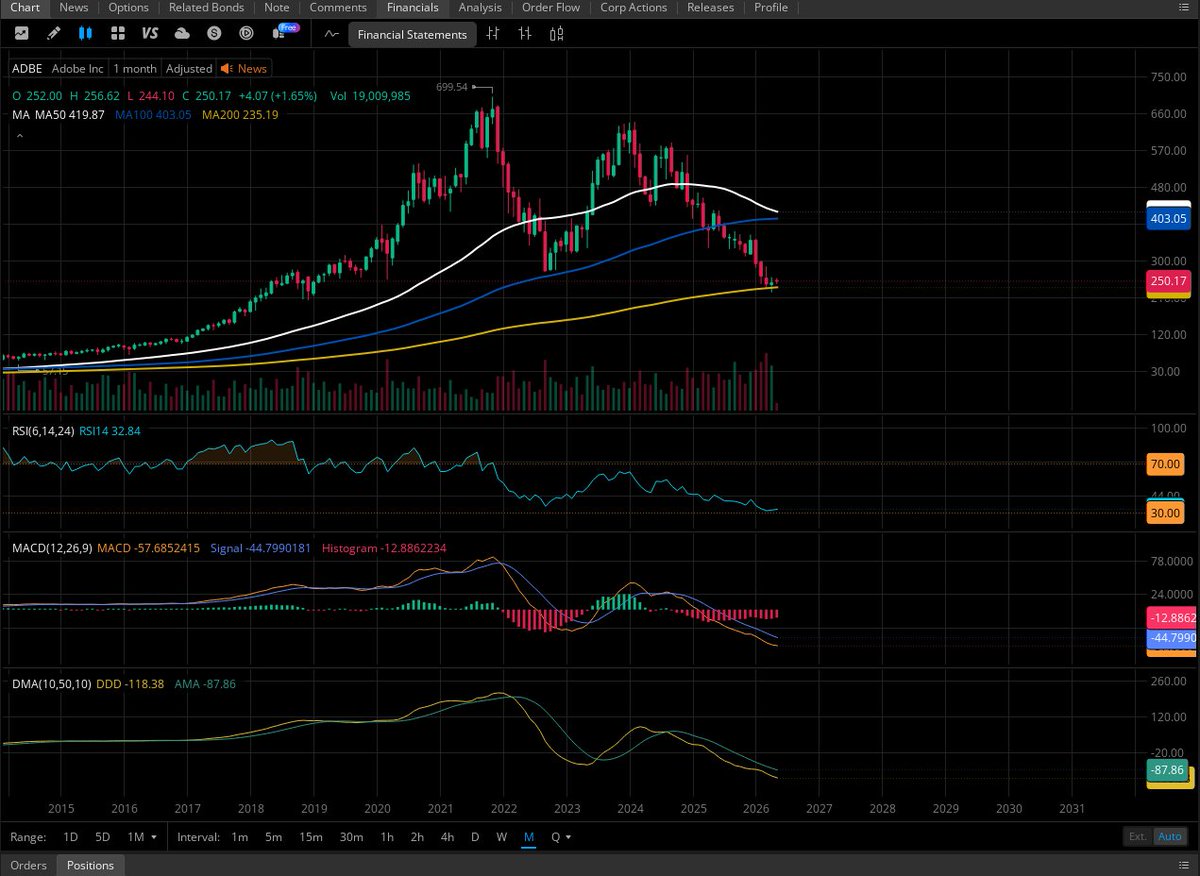
Task: Open the Related Bonds tab
Action: [206, 7]
